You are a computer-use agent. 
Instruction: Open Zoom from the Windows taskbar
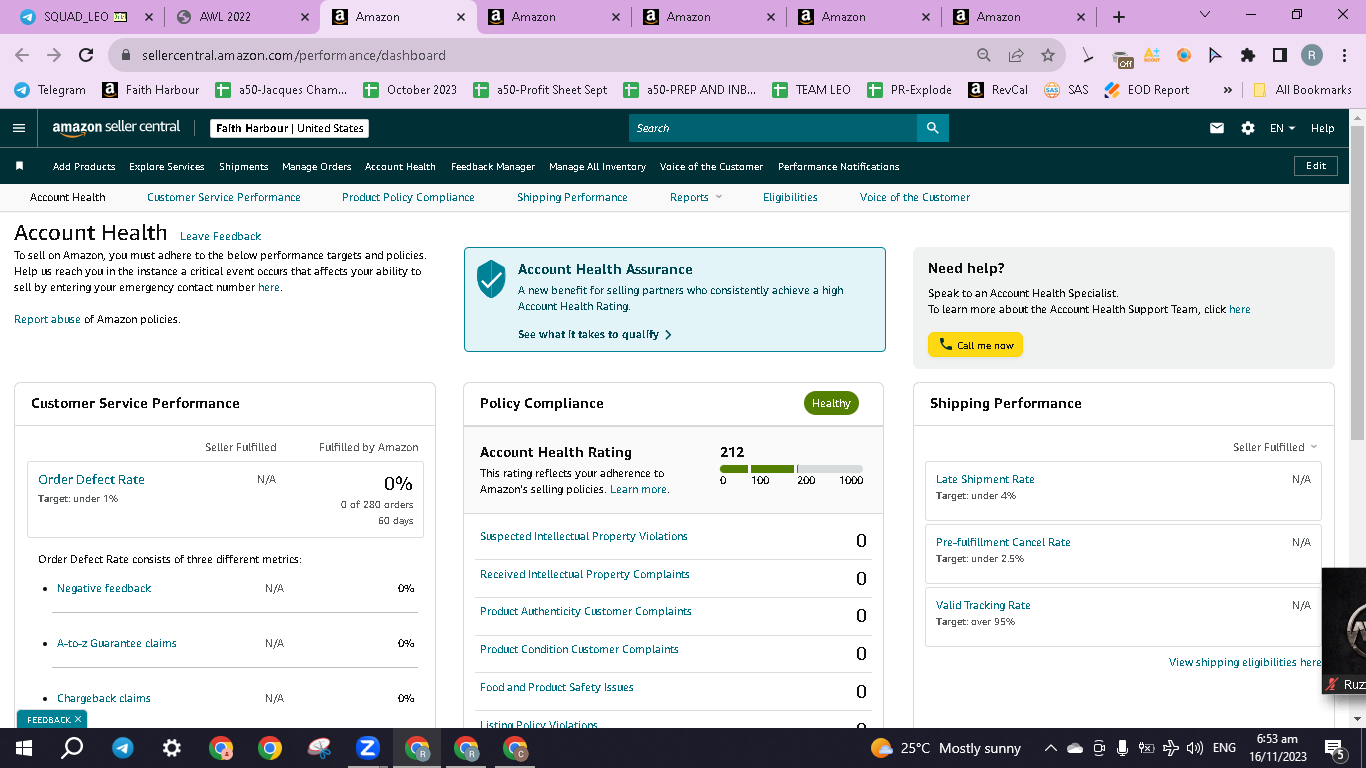(x=368, y=748)
